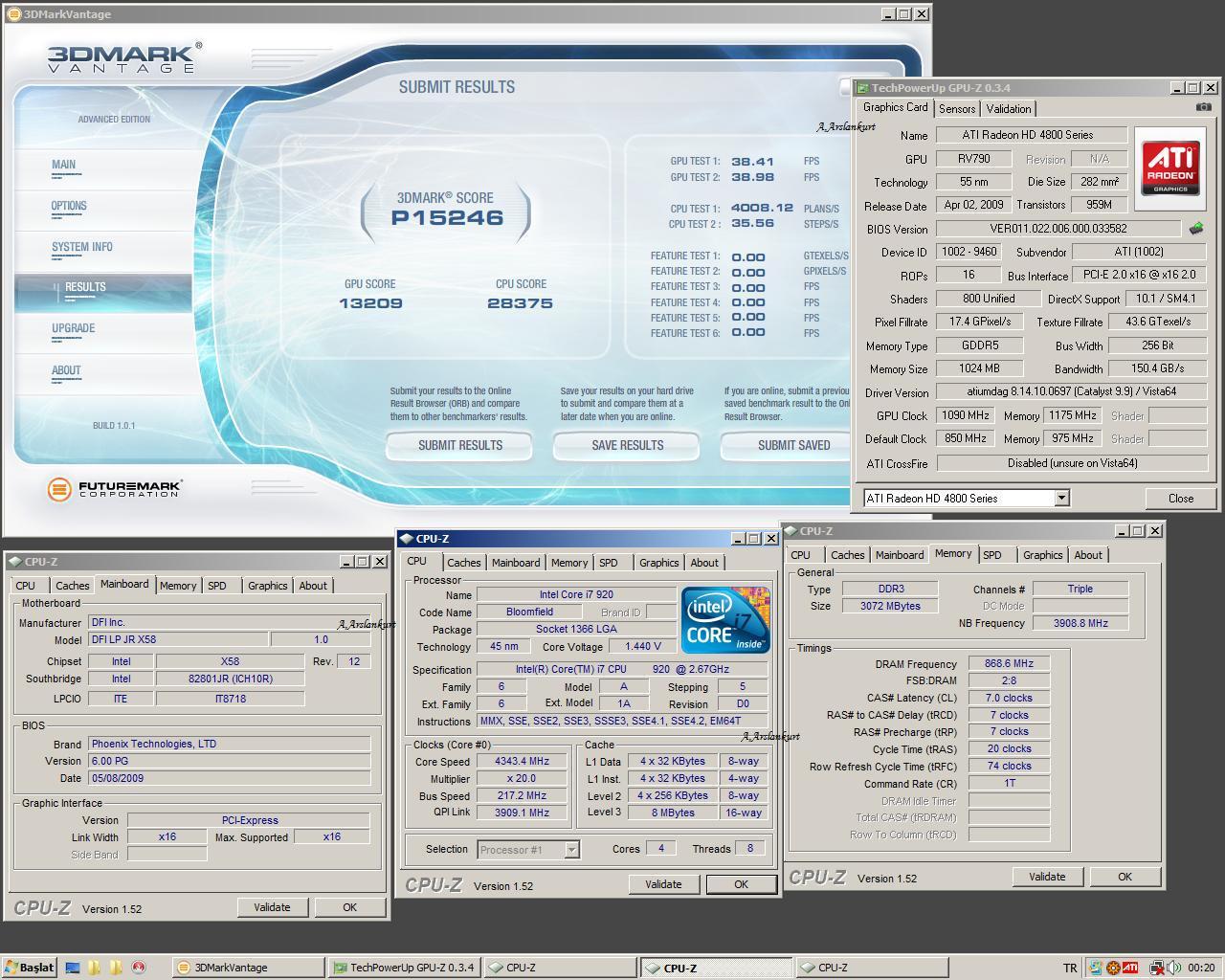Open the Başlat start button
This screenshot has width=1225, height=980.
[30, 968]
